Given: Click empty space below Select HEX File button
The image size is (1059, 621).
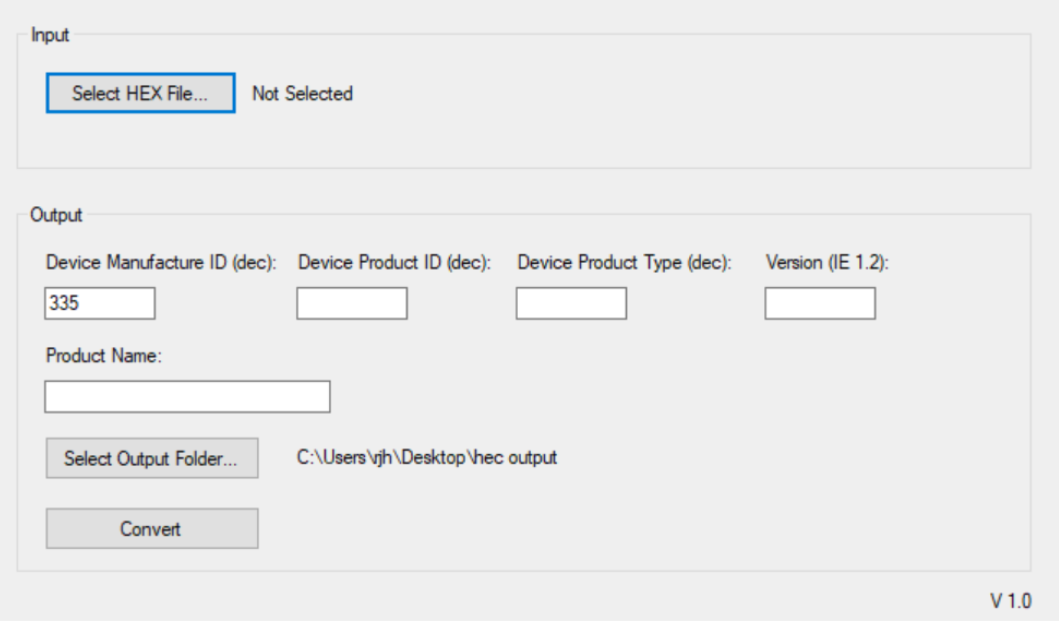Looking at the screenshot, I should (140, 142).
